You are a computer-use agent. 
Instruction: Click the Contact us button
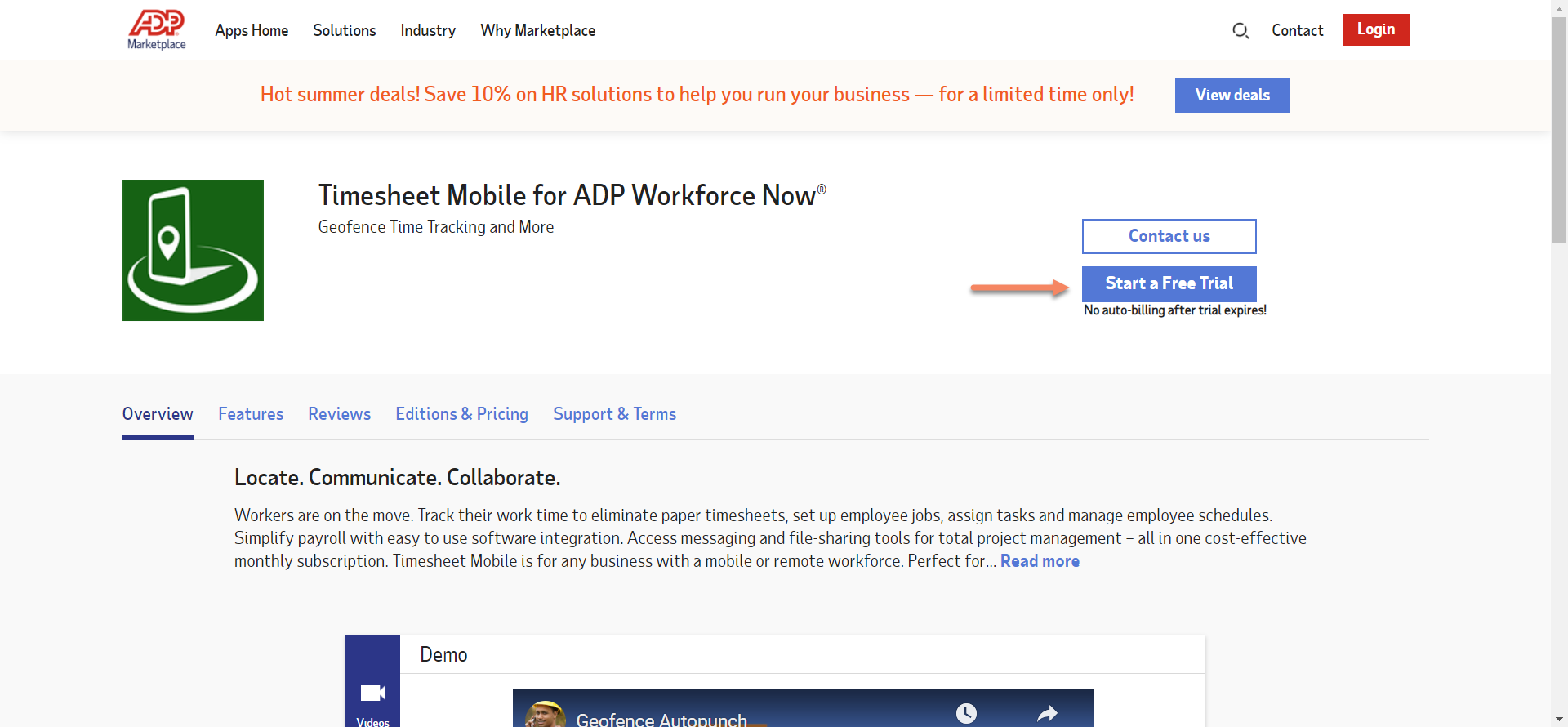[x=1169, y=236]
